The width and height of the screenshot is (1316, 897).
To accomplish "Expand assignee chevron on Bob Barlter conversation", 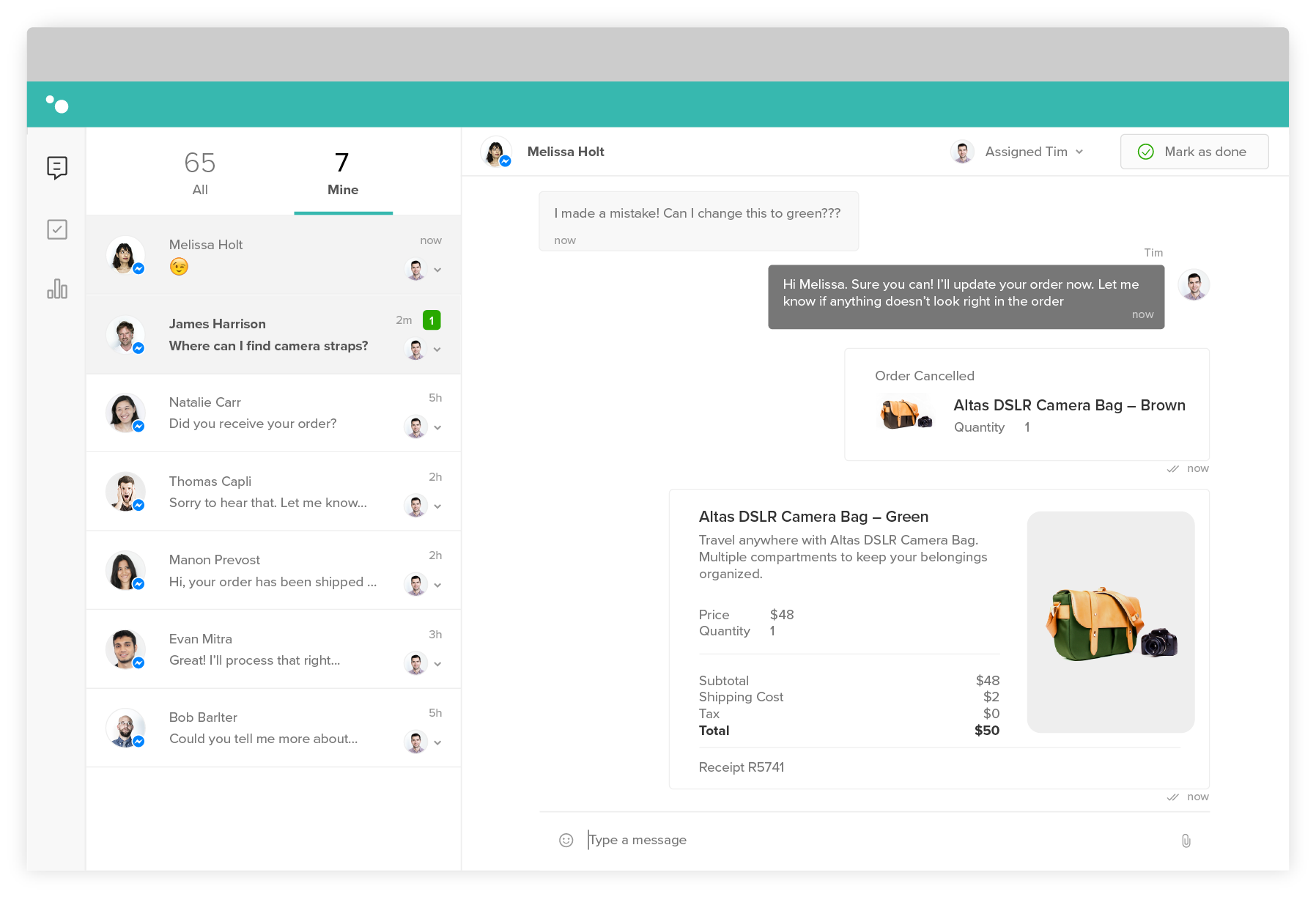I will [437, 742].
